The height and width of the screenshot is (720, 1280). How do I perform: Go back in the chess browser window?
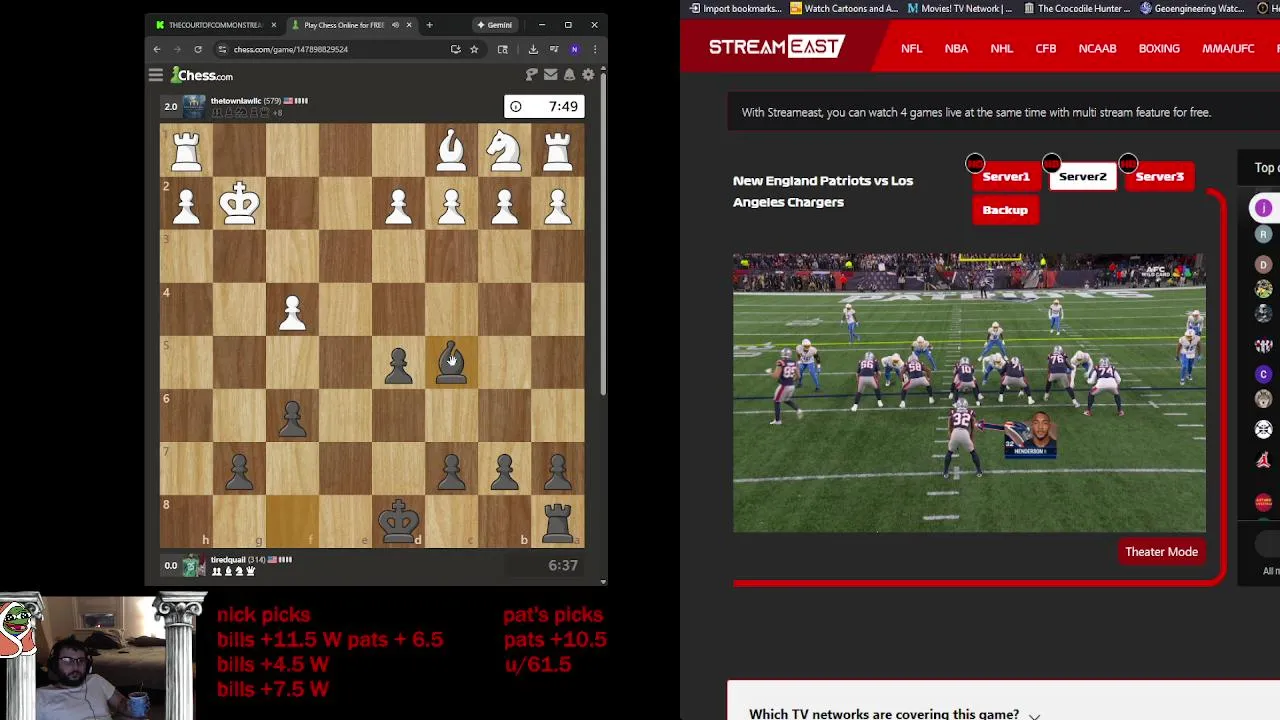point(157,49)
